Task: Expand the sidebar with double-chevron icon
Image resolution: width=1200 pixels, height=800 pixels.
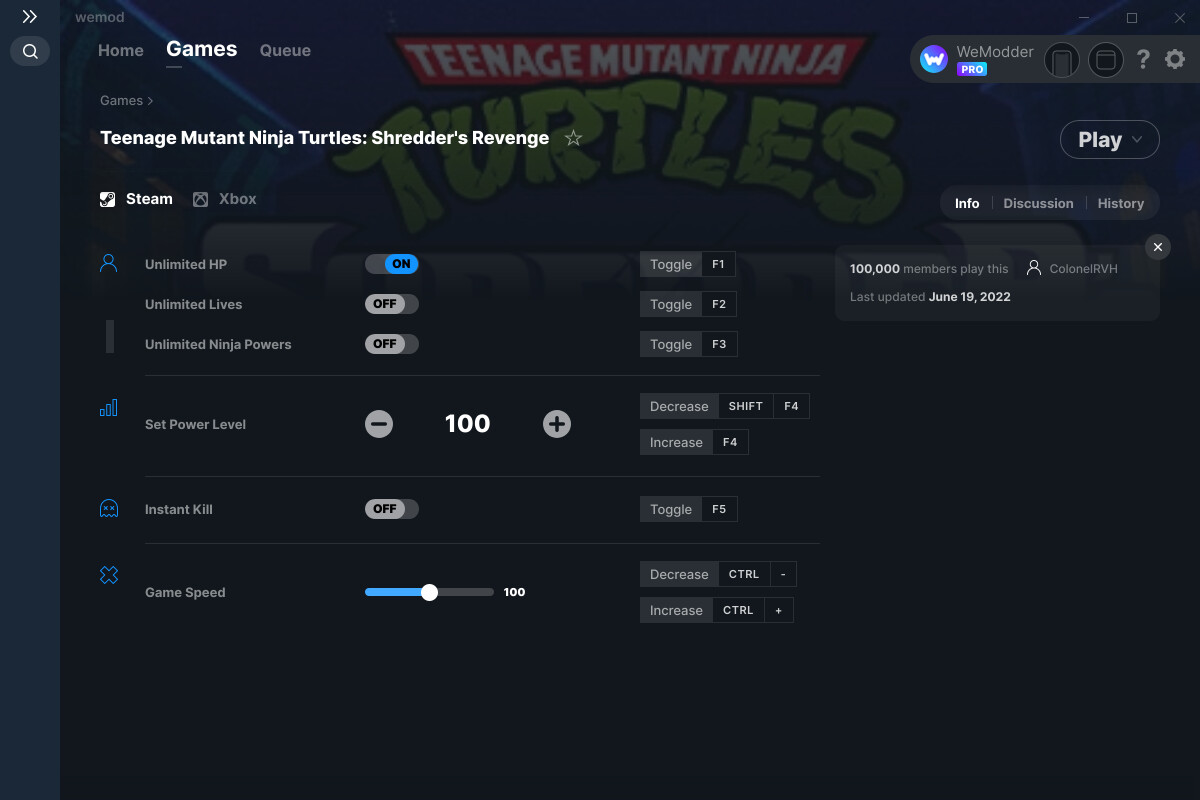Action: click(x=30, y=17)
